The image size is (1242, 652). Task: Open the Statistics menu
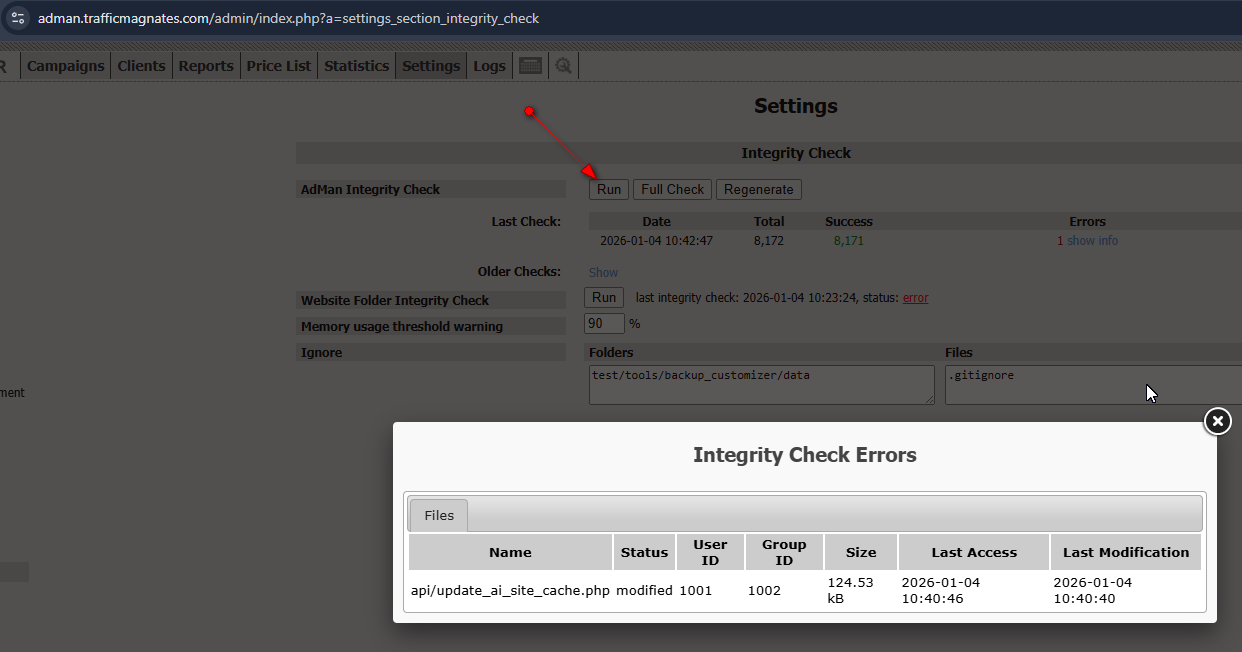[356, 66]
